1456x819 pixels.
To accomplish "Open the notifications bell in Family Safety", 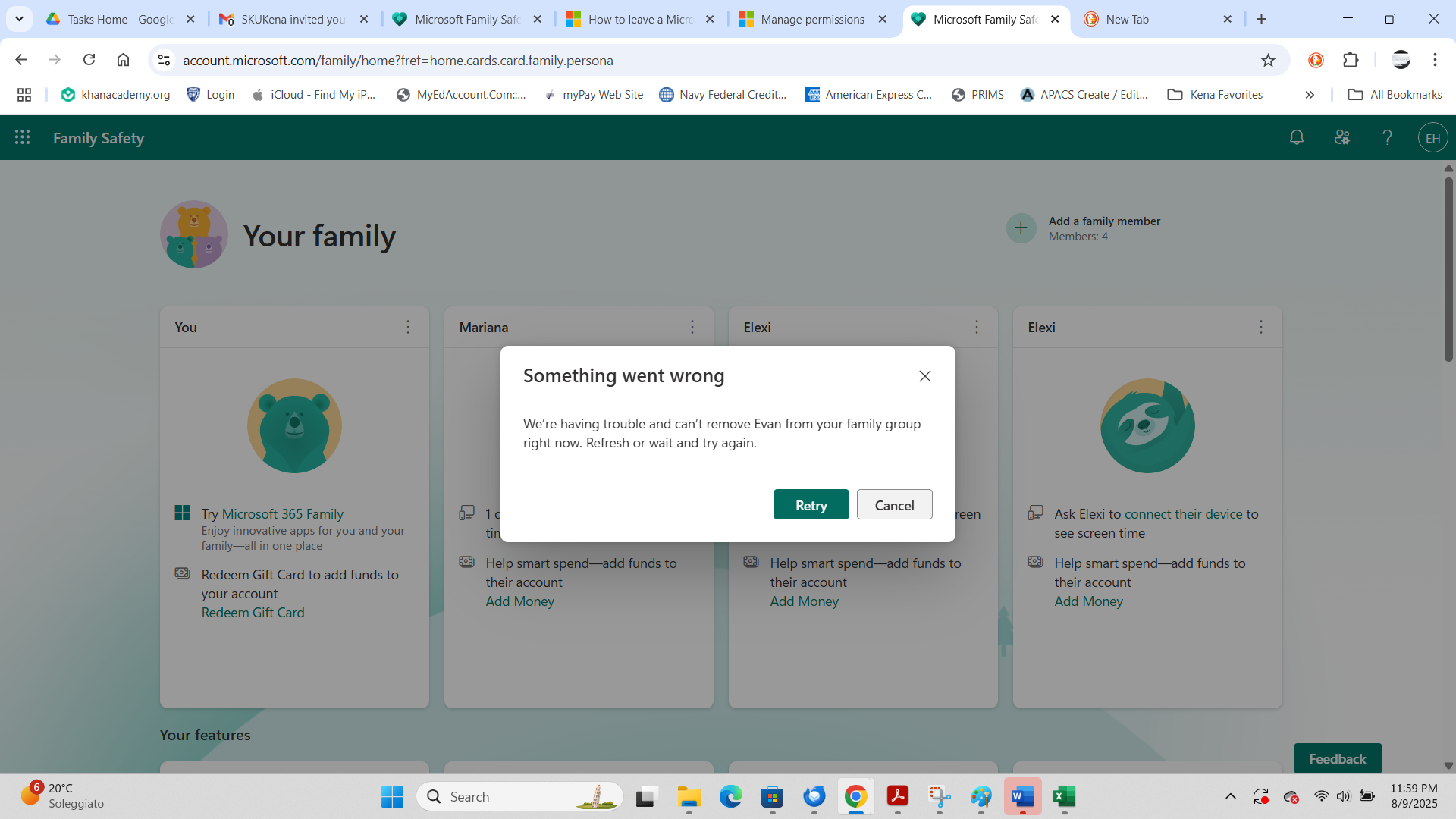I will (x=1296, y=137).
